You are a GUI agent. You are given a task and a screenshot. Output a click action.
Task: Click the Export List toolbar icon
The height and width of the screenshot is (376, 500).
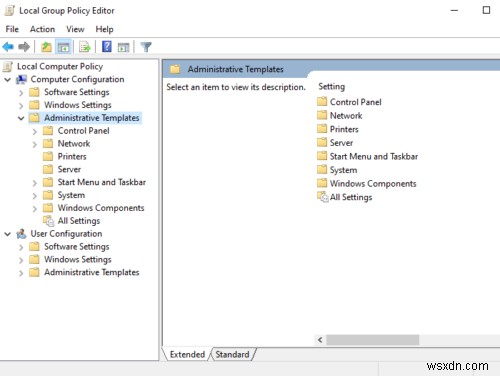85,47
